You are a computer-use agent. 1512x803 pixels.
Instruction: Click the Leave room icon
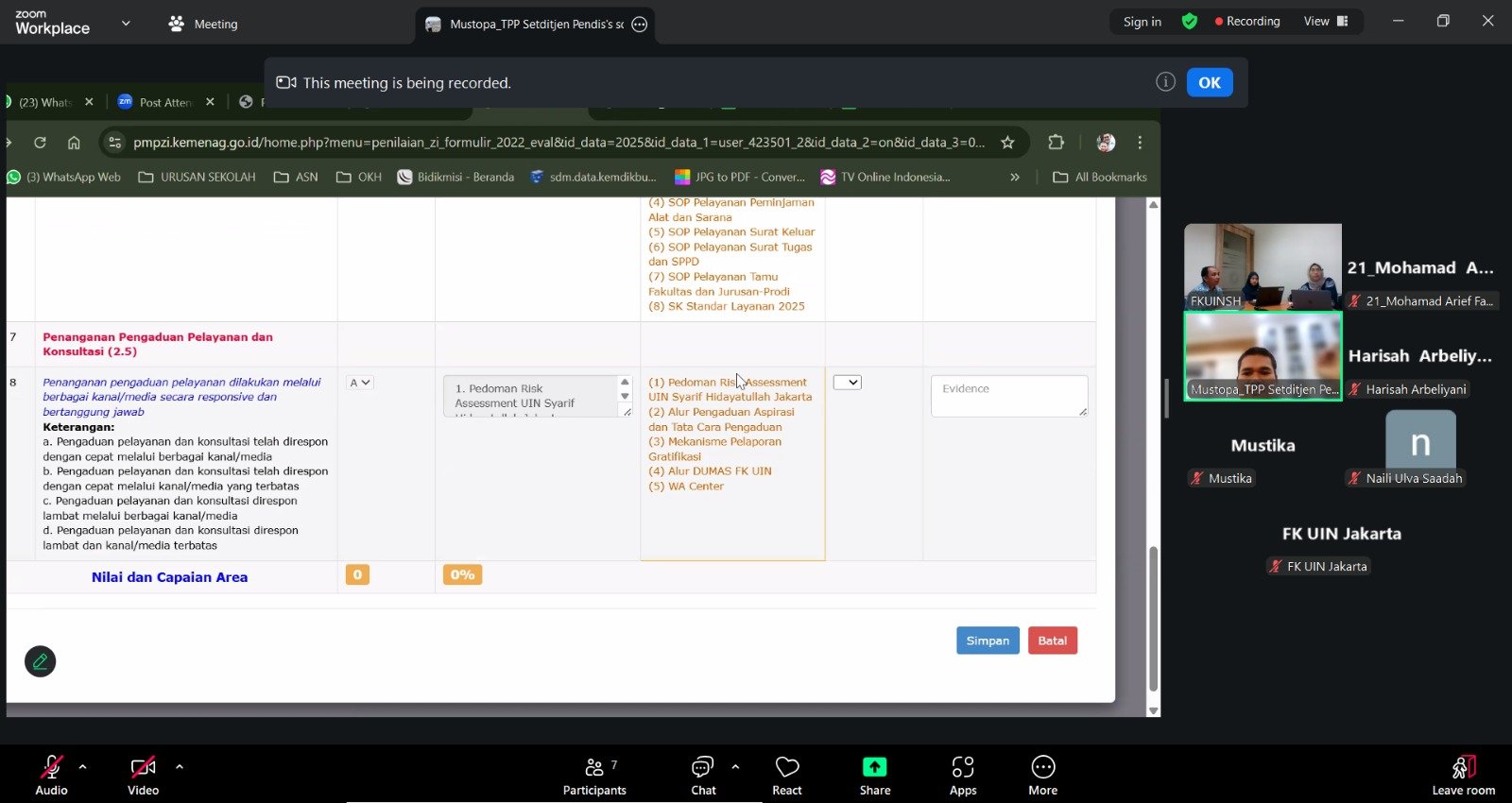[x=1463, y=767]
